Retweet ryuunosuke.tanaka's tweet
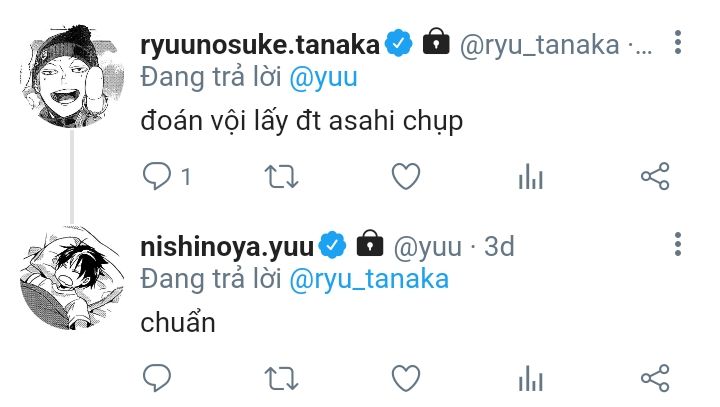The width and height of the screenshot is (720, 407). pos(281,177)
